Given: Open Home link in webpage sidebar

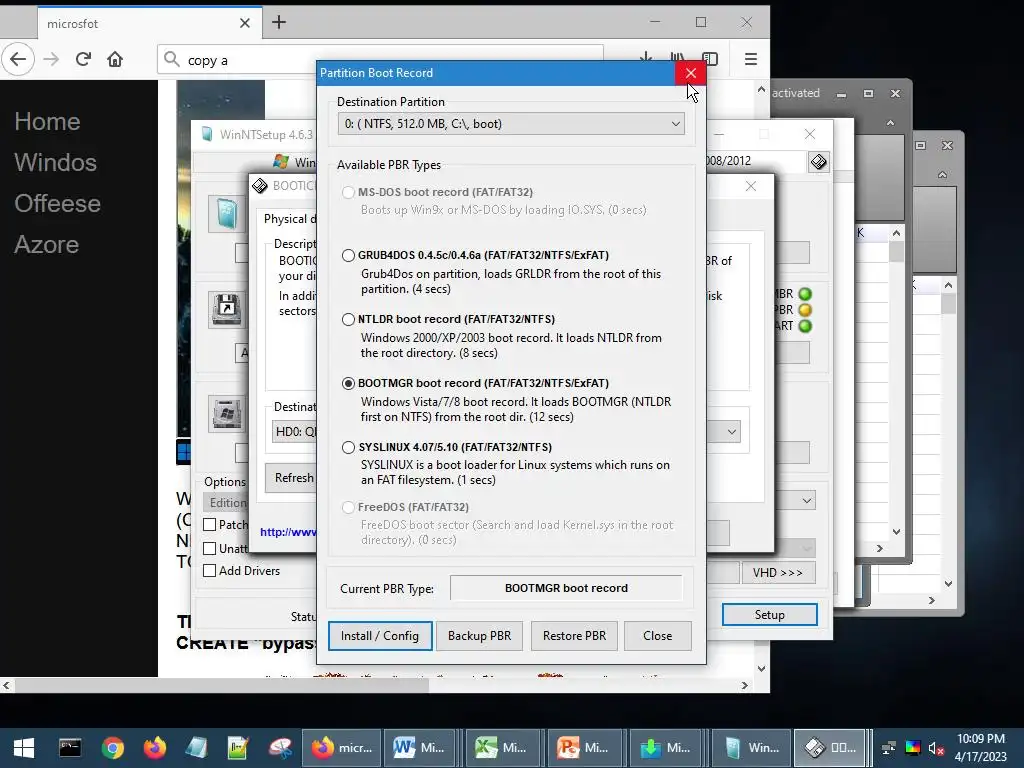Looking at the screenshot, I should point(47,121).
